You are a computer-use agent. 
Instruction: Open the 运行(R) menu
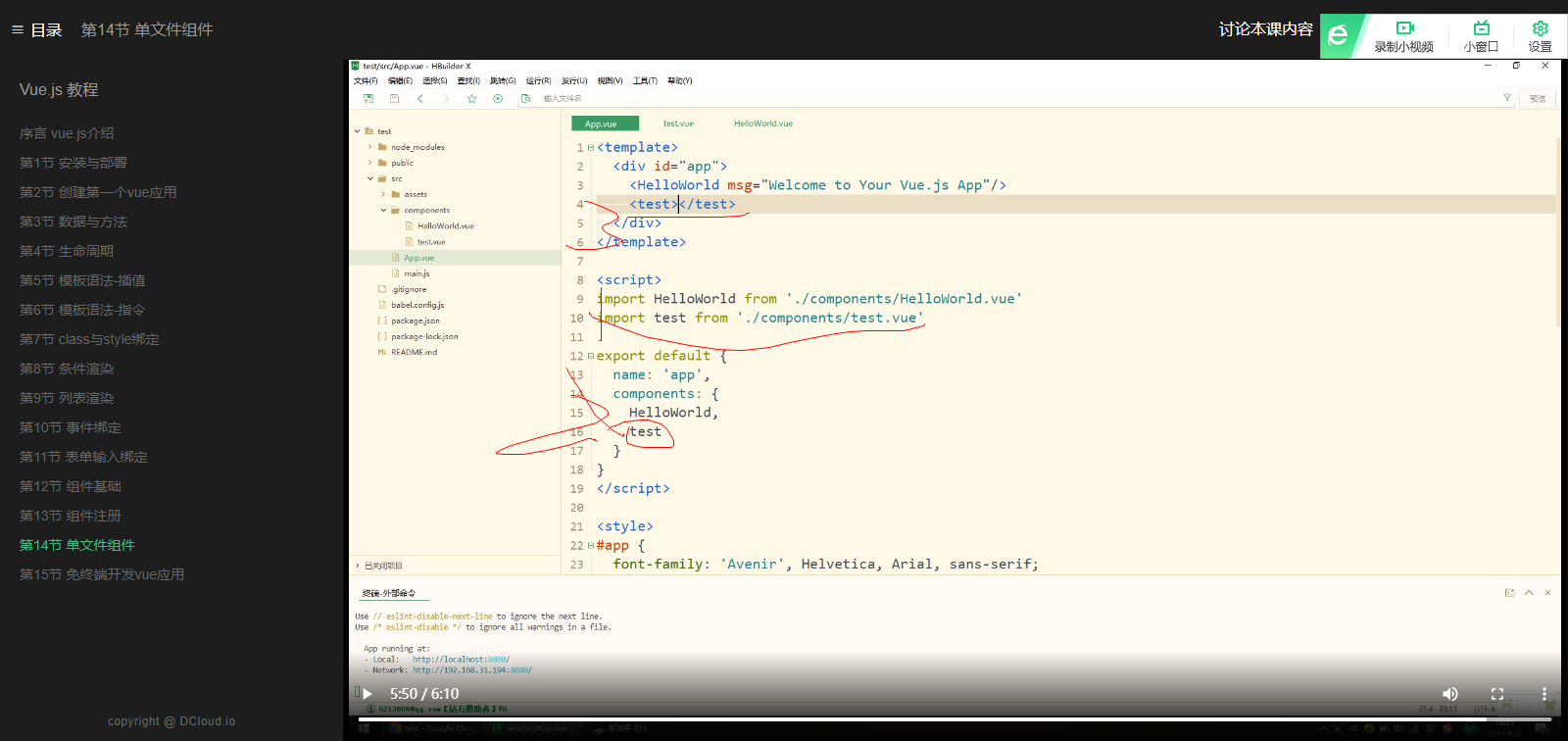[538, 81]
